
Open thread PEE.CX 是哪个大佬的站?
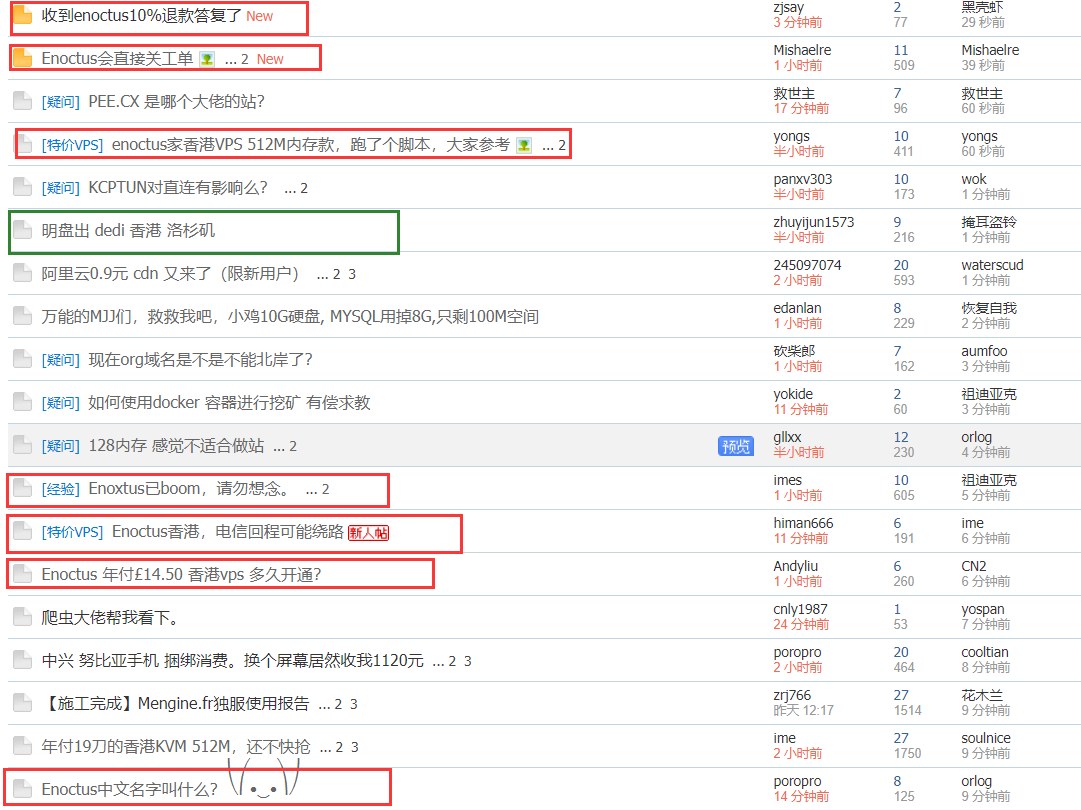tap(176, 101)
